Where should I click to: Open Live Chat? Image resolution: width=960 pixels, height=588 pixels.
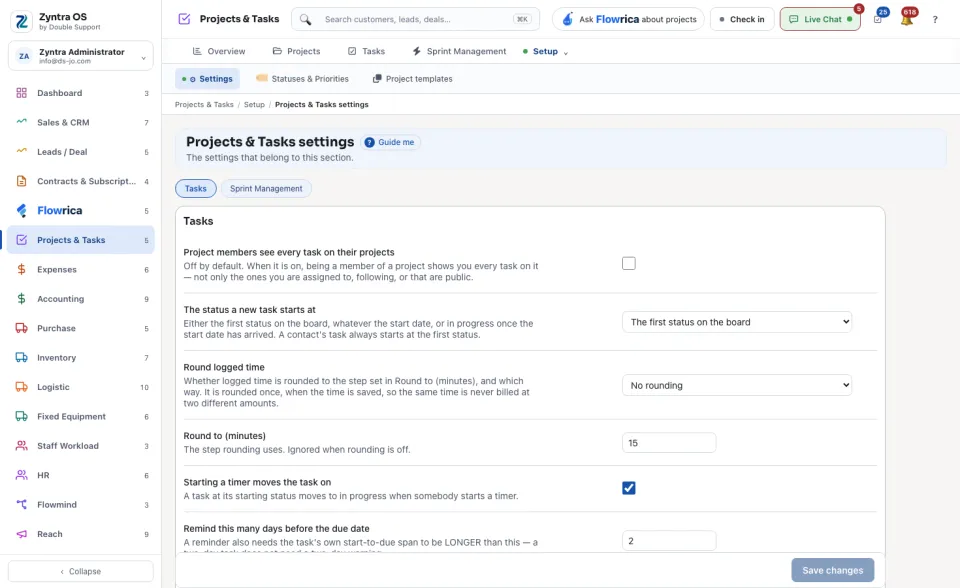820,19
